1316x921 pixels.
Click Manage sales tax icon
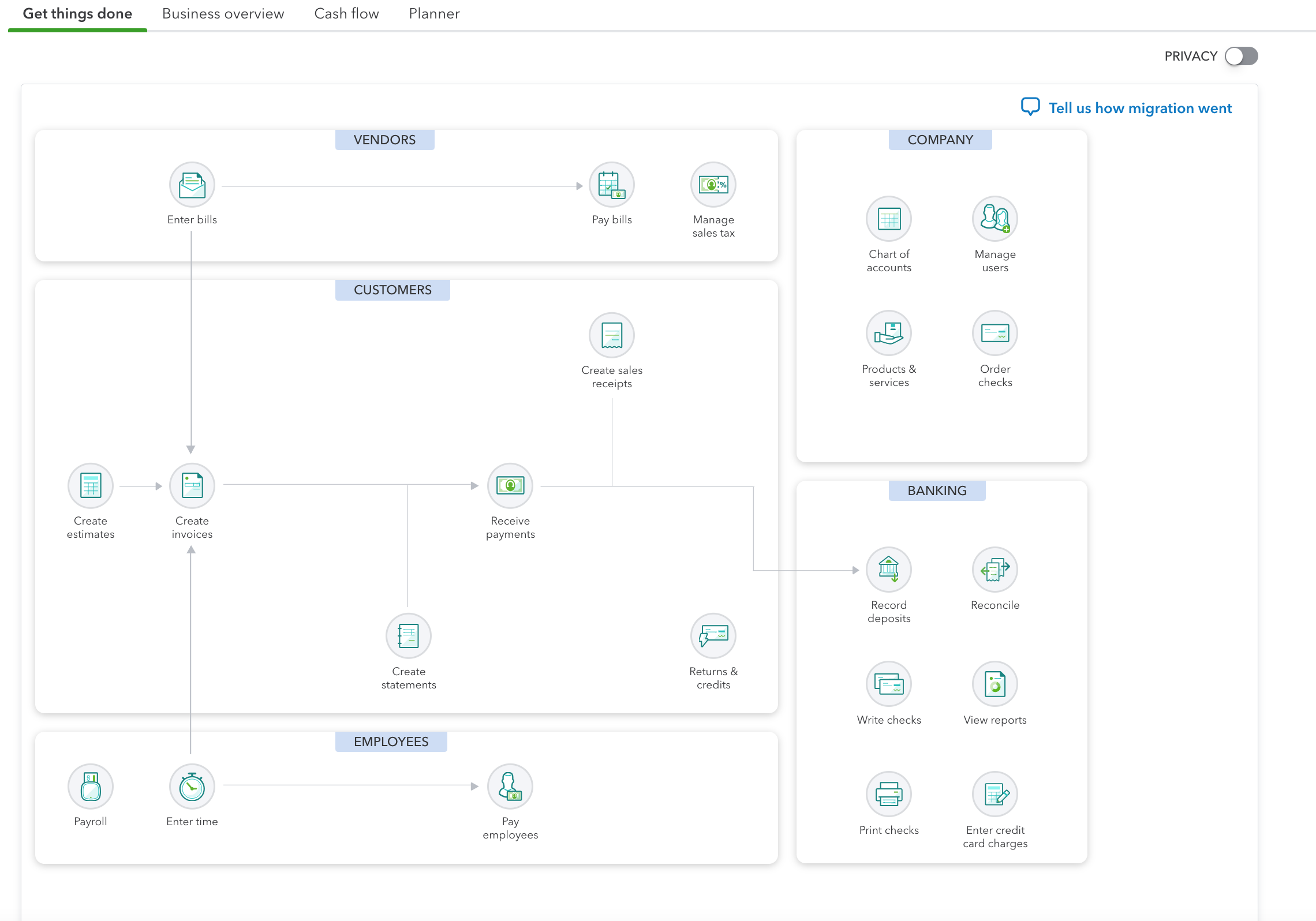[x=713, y=185]
